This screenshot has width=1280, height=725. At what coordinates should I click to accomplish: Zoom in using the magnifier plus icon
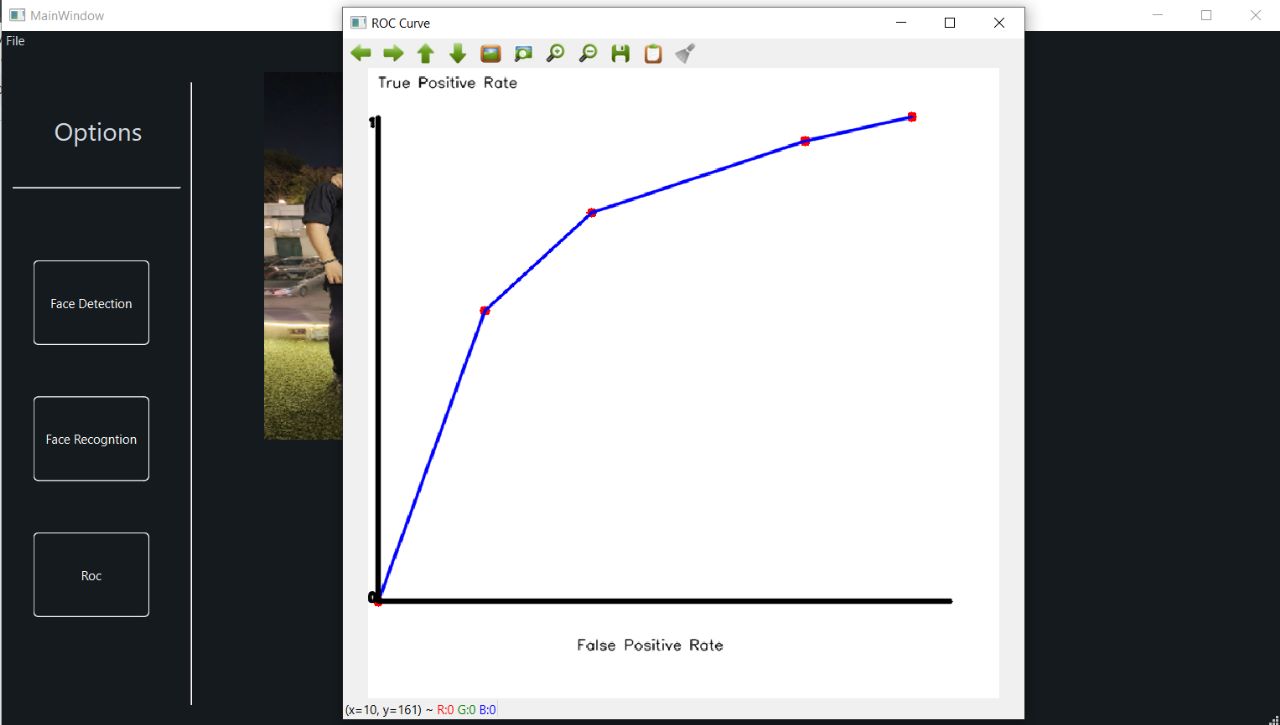tap(555, 53)
